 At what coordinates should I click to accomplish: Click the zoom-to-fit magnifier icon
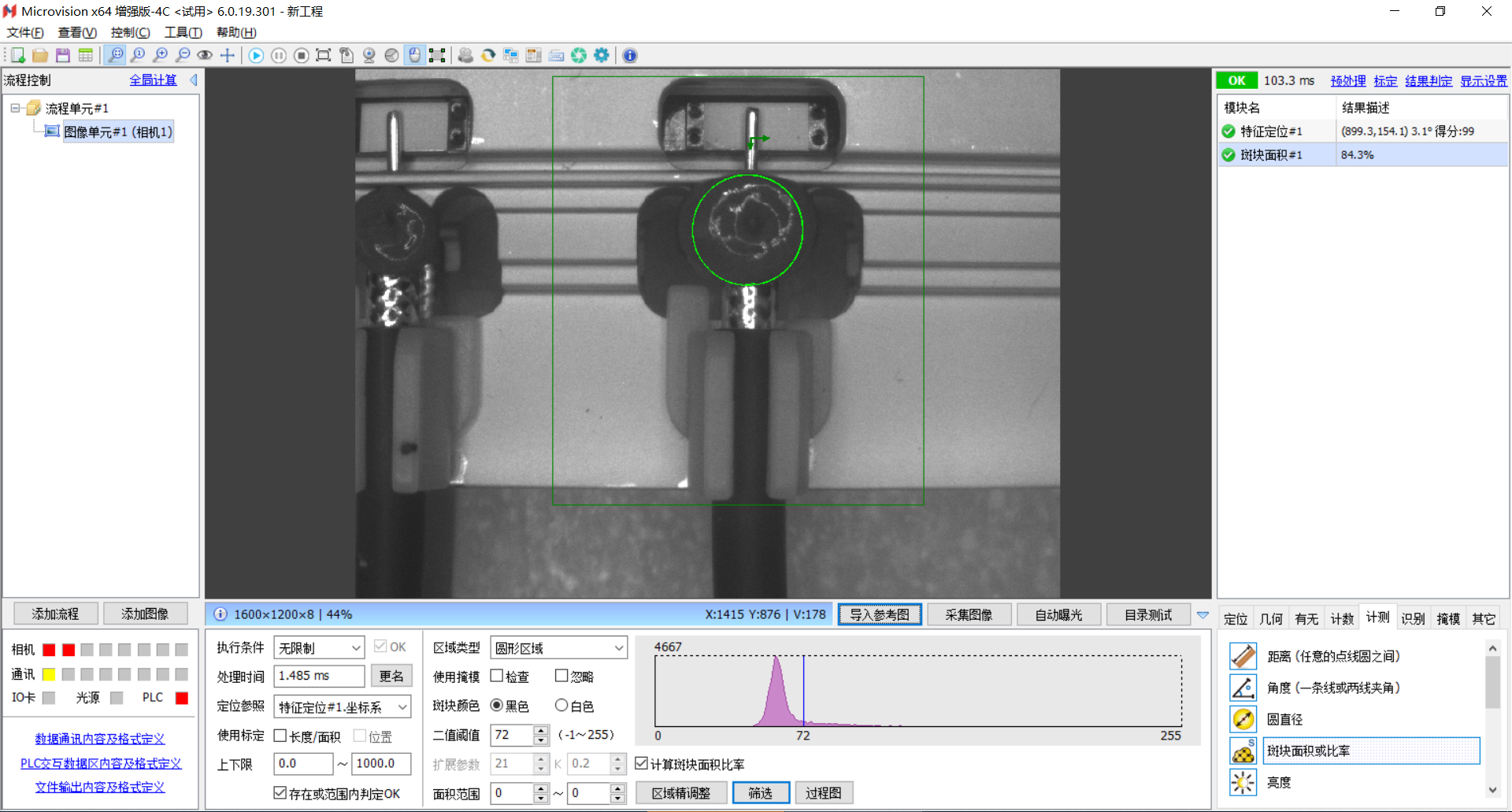pos(116,55)
